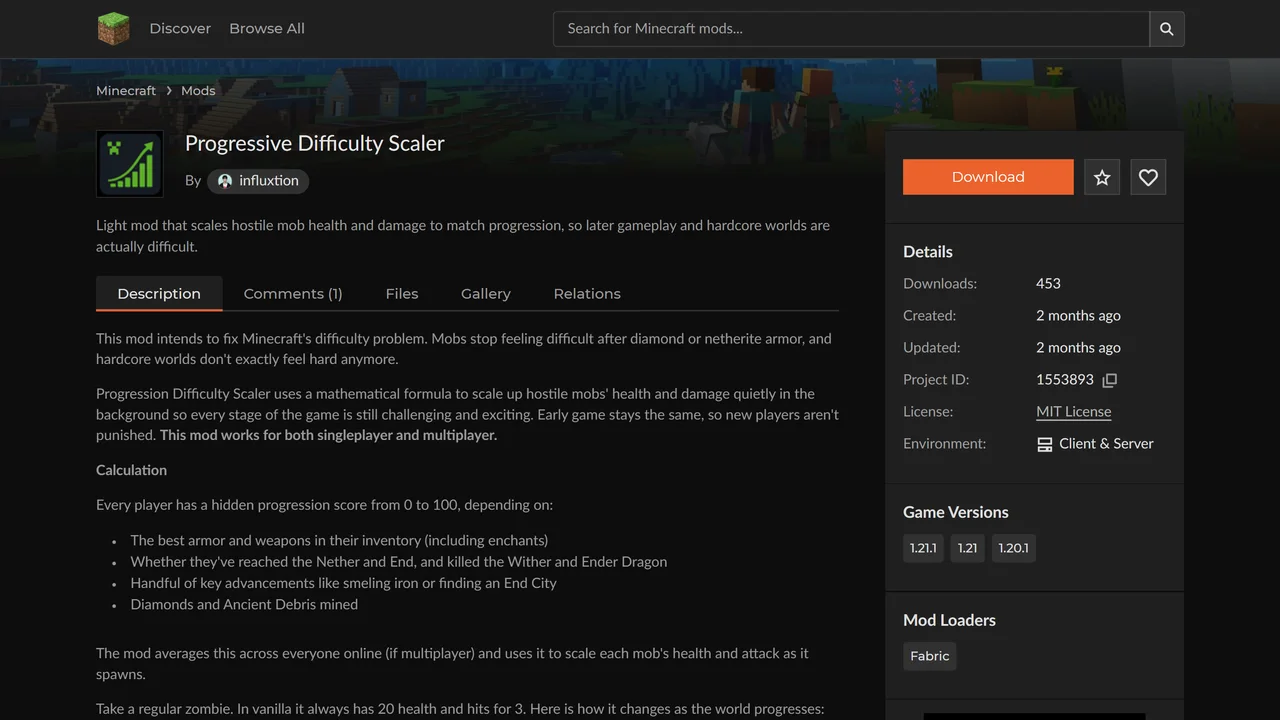The image size is (1280, 720).
Task: Open the MIT License link
Action: [1073, 412]
